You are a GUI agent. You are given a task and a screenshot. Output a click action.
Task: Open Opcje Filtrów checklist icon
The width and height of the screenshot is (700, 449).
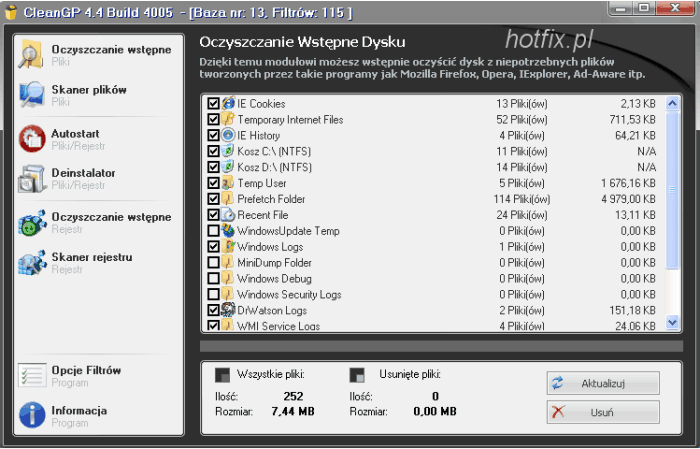click(32, 375)
